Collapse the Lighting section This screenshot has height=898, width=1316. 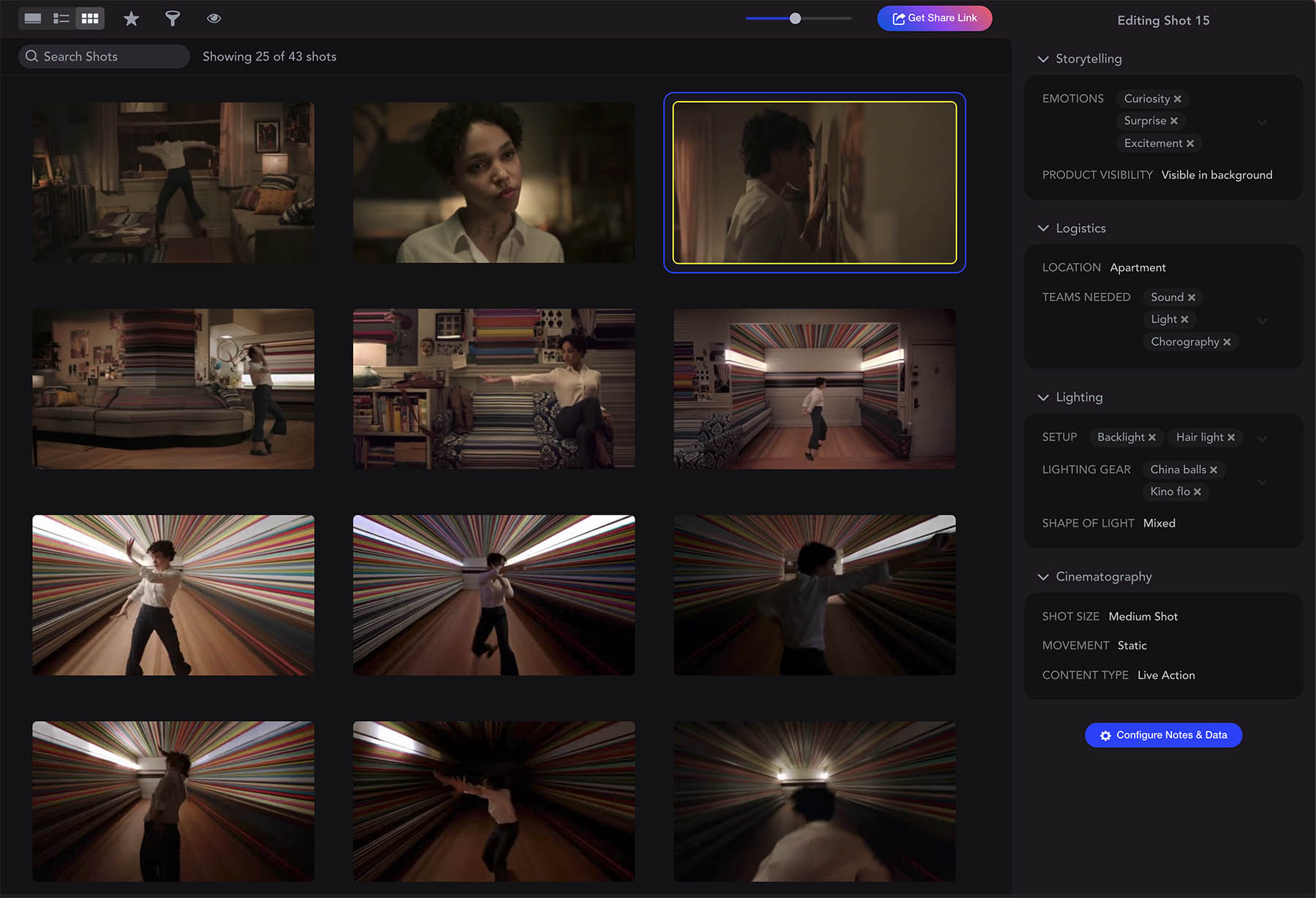pyautogui.click(x=1043, y=397)
